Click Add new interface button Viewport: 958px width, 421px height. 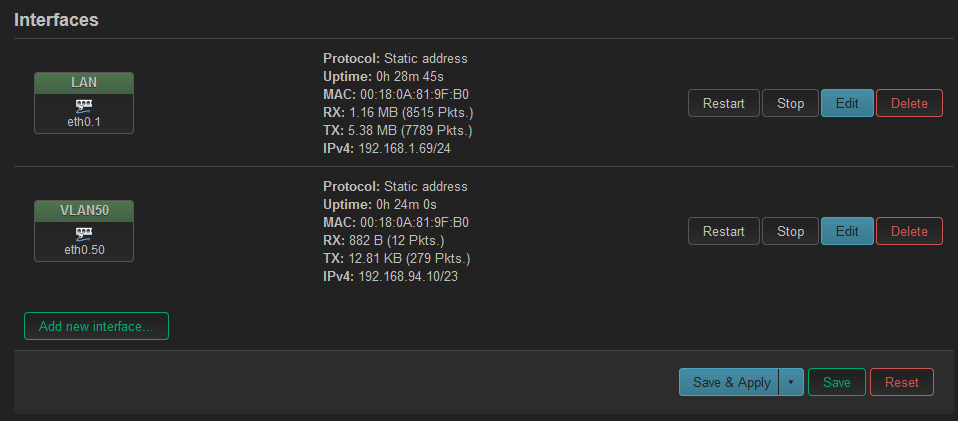(96, 326)
